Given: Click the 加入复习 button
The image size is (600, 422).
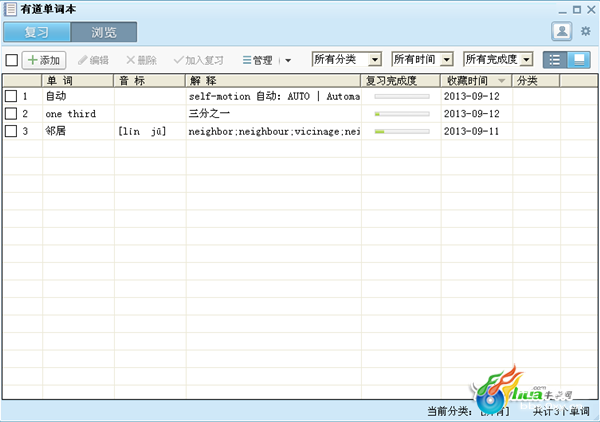Looking at the screenshot, I should [198, 60].
